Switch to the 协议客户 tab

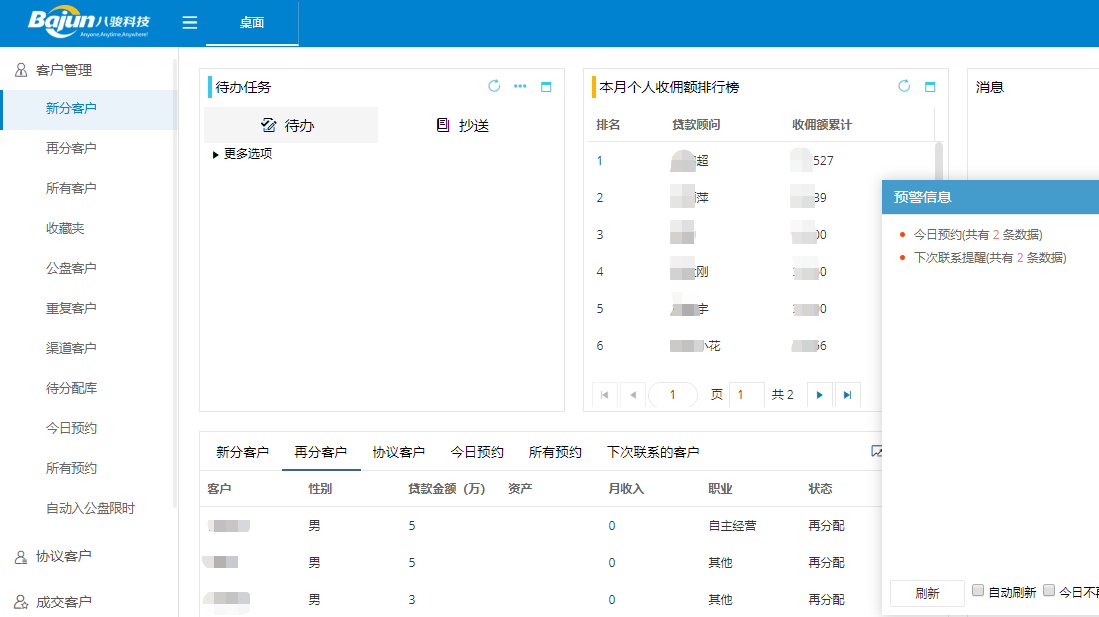pos(398,451)
